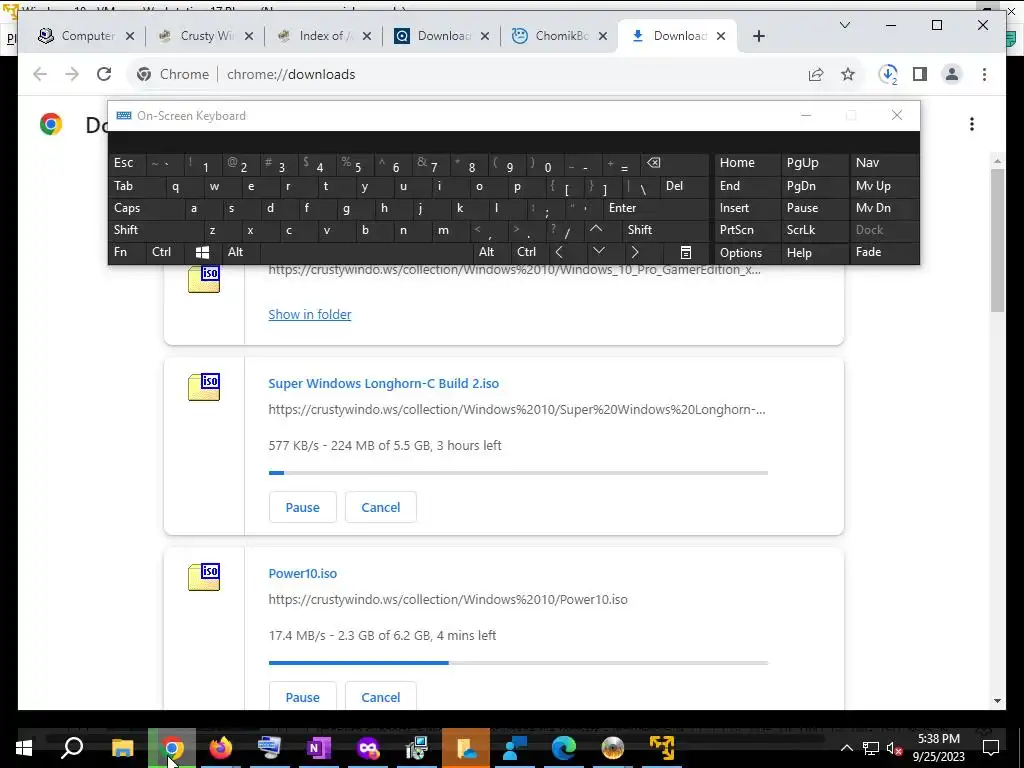The height and width of the screenshot is (768, 1024).
Task: Open taskbar search magnifier
Action: tap(72, 748)
